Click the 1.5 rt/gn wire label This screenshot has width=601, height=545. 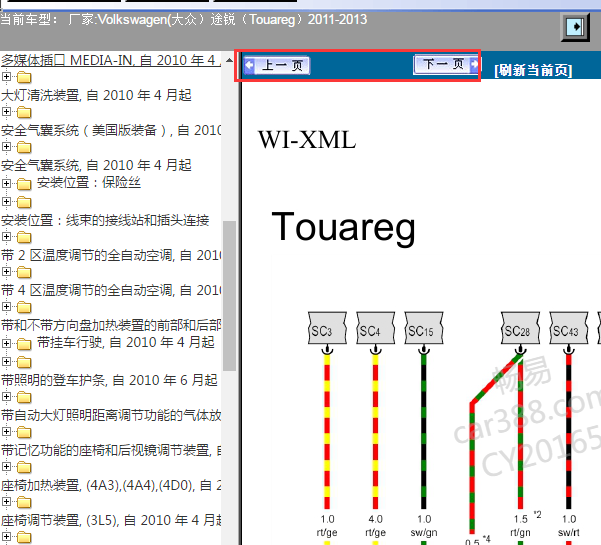pos(520,525)
